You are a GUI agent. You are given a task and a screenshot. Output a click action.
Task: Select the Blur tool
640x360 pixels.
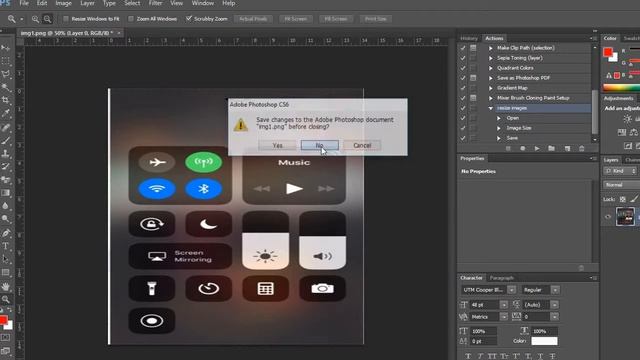[5, 206]
